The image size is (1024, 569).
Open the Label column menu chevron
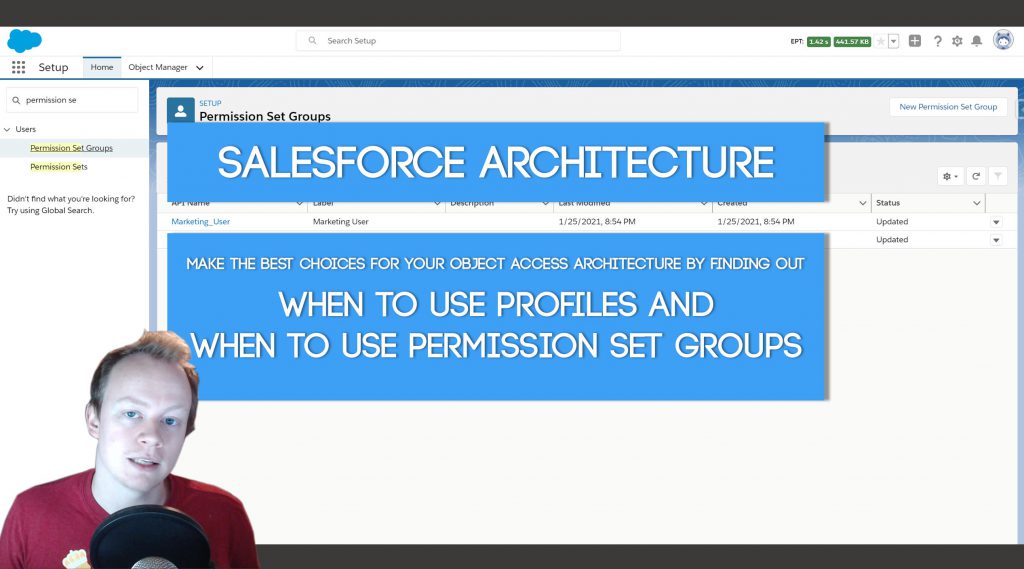point(437,204)
